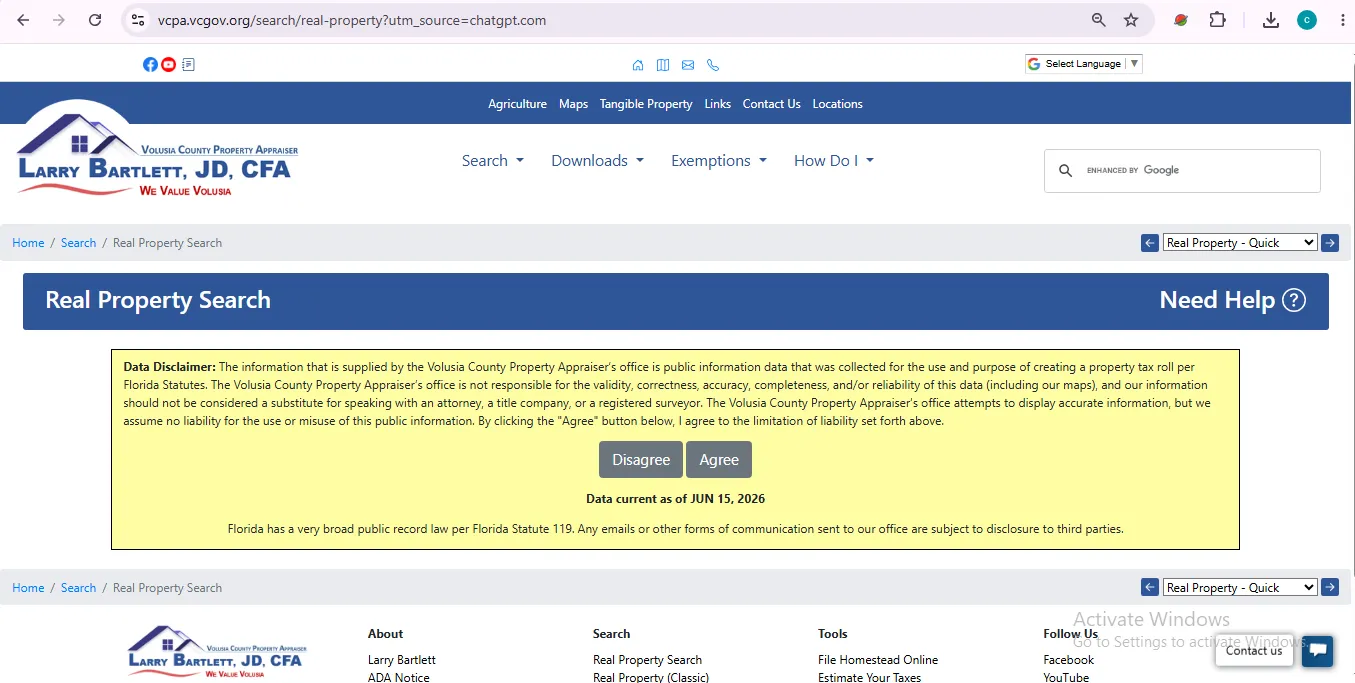Click previous arrow beside lower Real Property dropdown
Image resolution: width=1355 pixels, height=683 pixels.
[1150, 588]
